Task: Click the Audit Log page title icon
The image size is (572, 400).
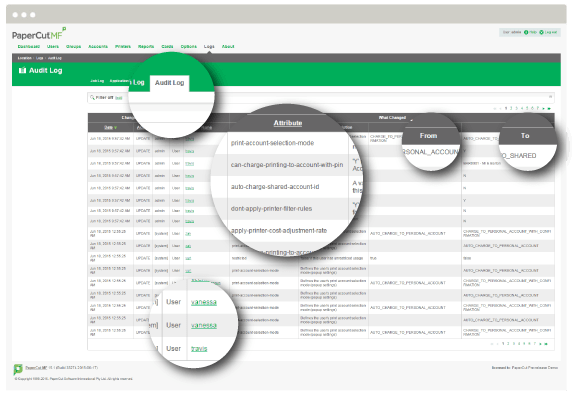Action: click(22, 70)
